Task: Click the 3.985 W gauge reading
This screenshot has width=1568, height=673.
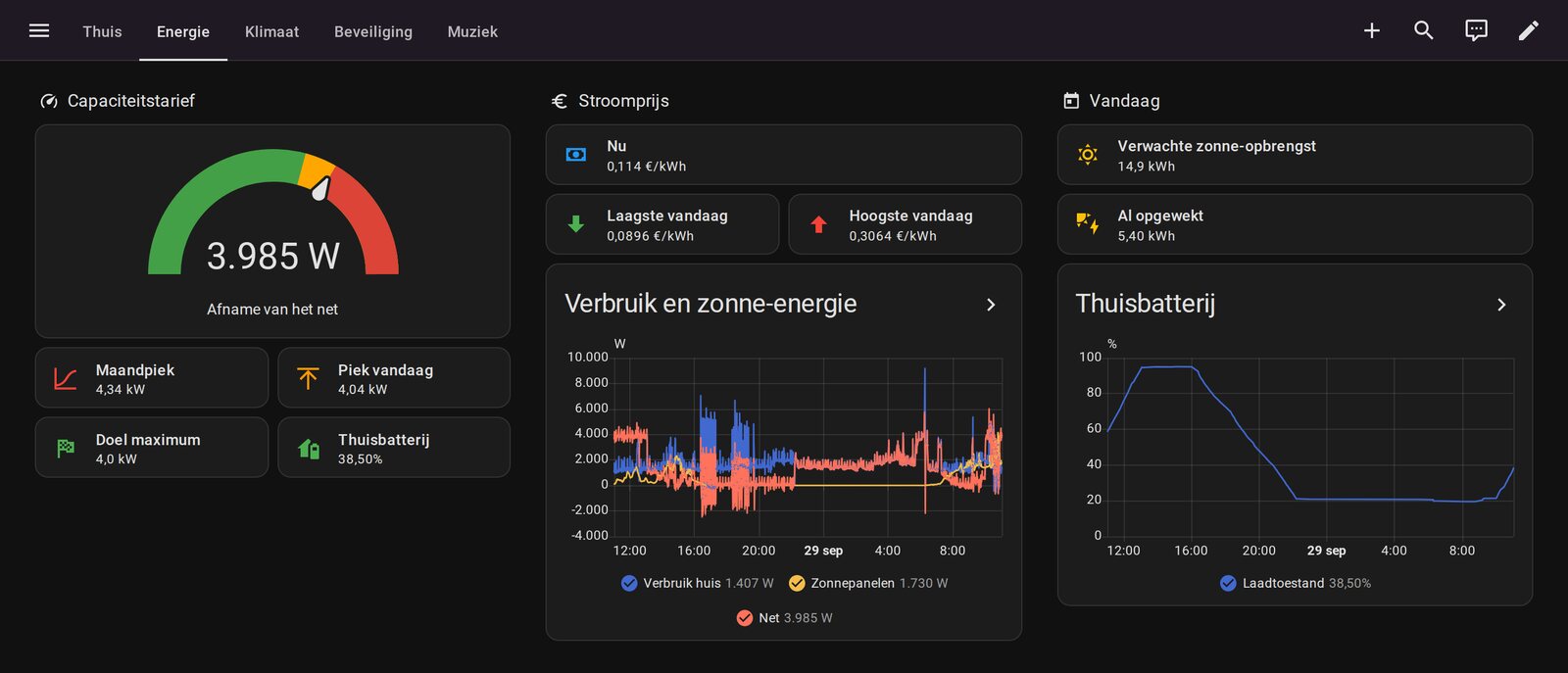Action: click(x=273, y=257)
